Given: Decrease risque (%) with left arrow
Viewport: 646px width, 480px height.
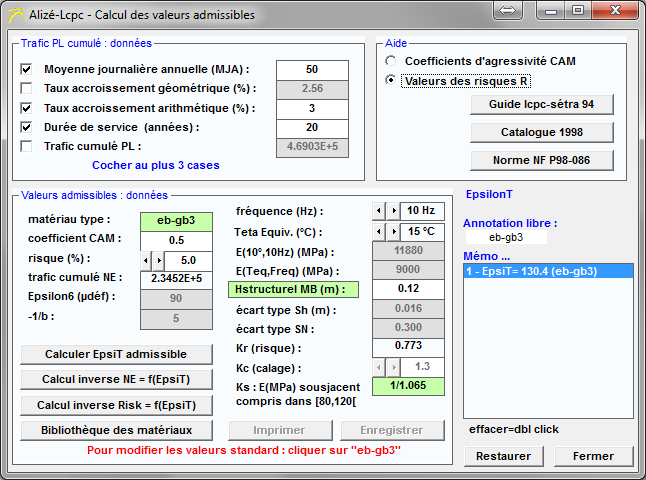Looking at the screenshot, I should (146, 260).
